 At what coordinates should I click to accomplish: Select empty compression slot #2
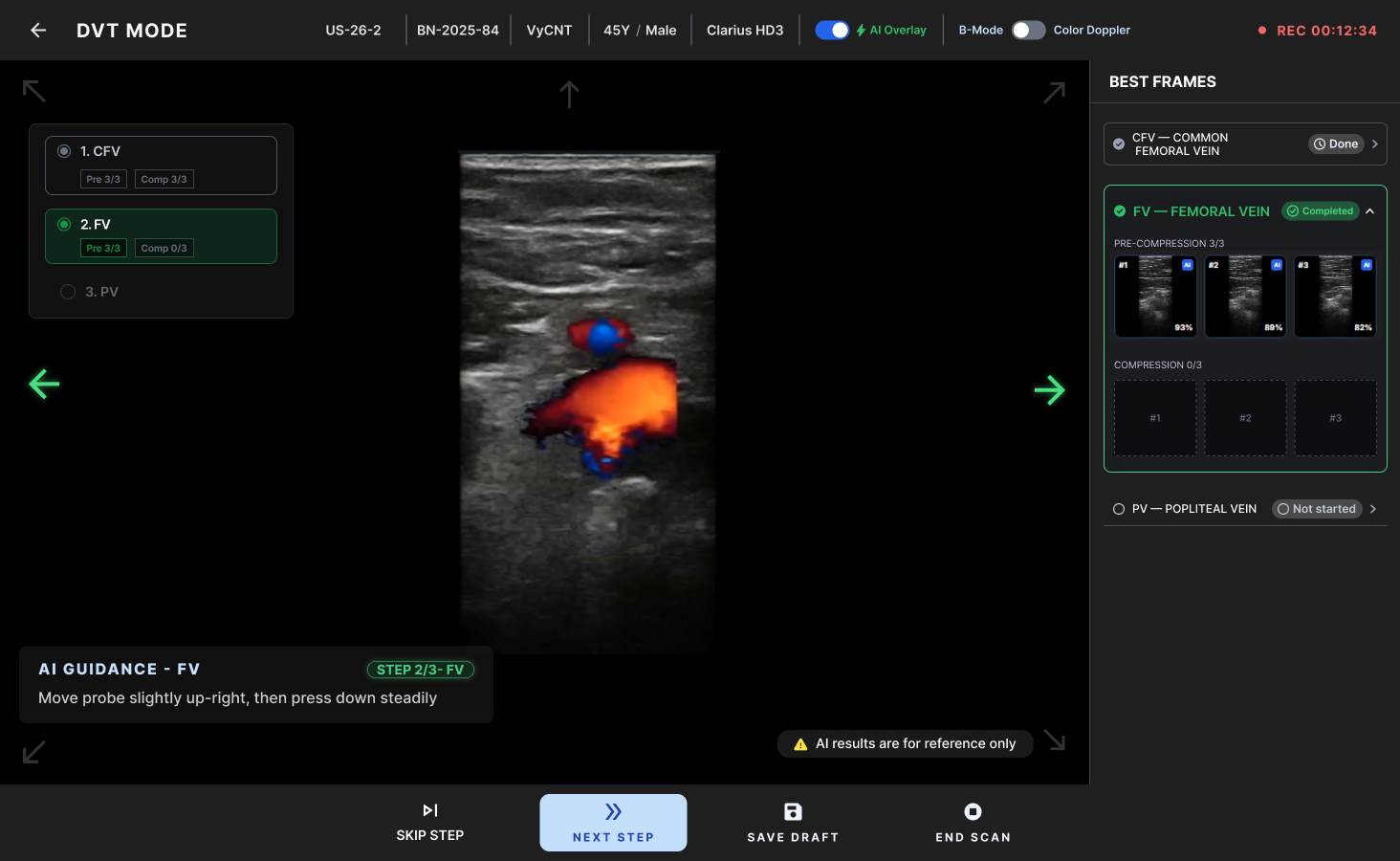point(1245,418)
